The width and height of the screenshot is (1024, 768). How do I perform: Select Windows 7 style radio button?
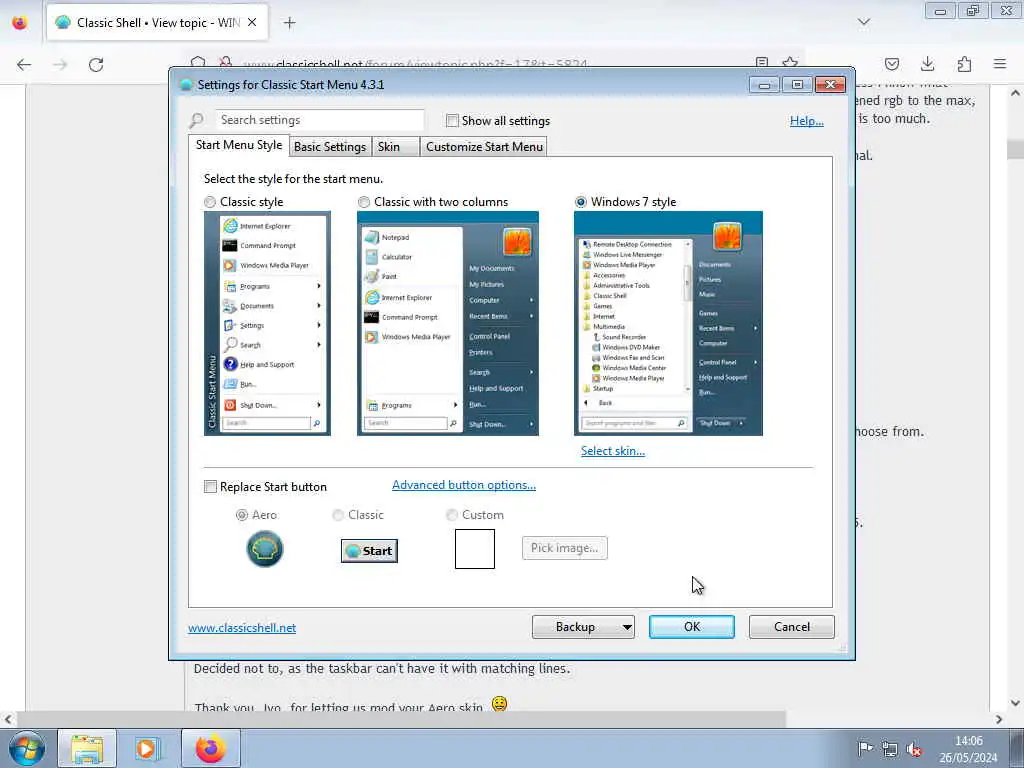point(581,202)
